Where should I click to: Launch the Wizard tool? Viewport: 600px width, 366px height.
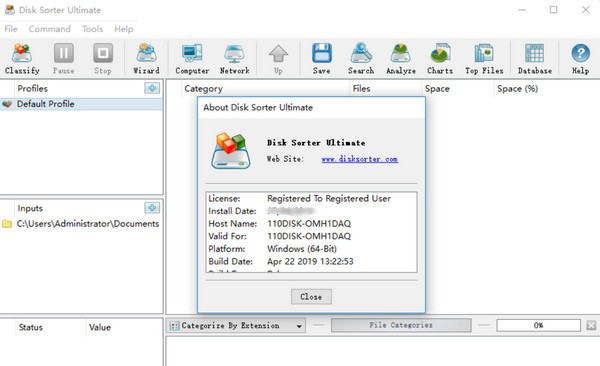pyautogui.click(x=146, y=59)
